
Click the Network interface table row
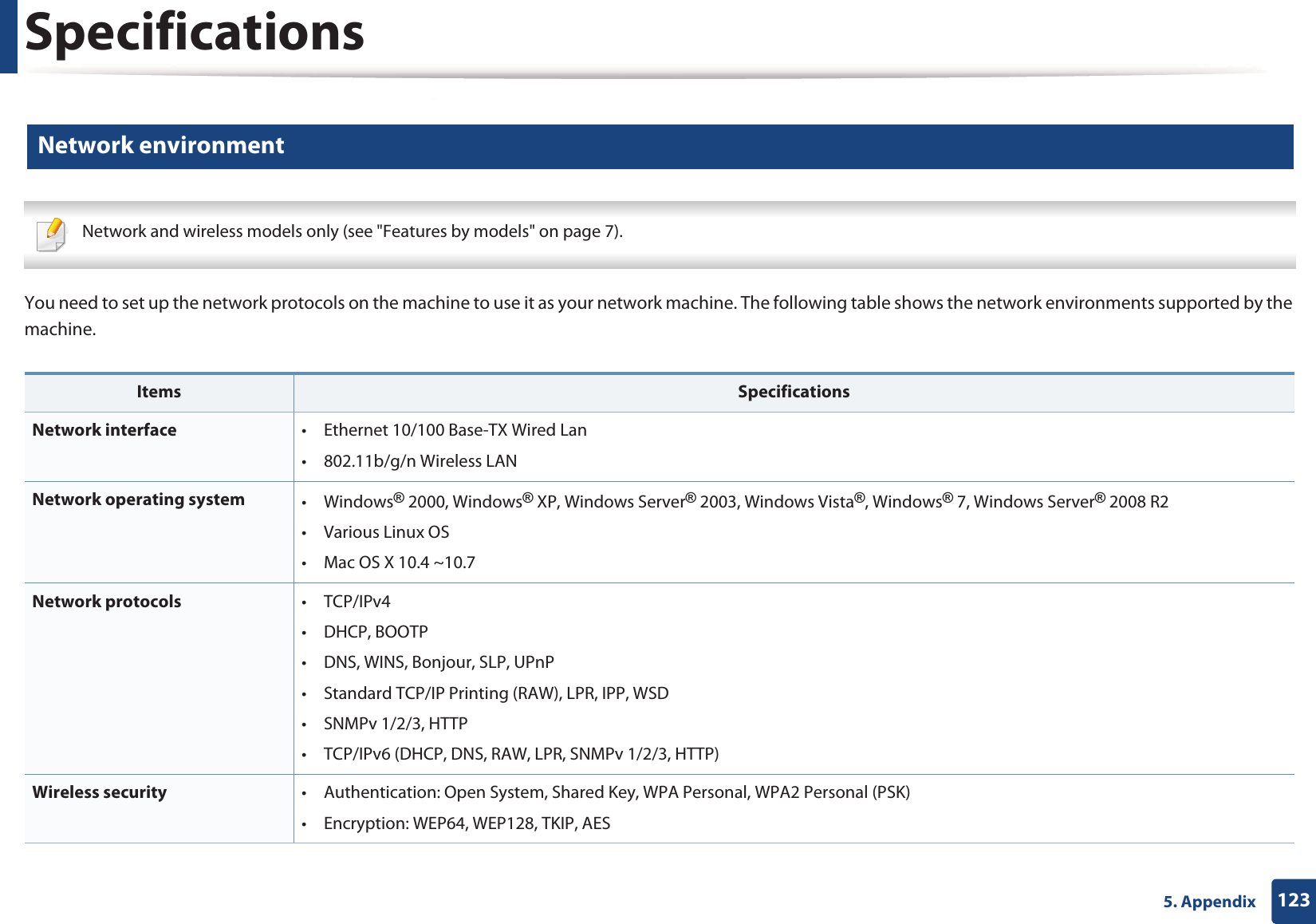pos(104,429)
